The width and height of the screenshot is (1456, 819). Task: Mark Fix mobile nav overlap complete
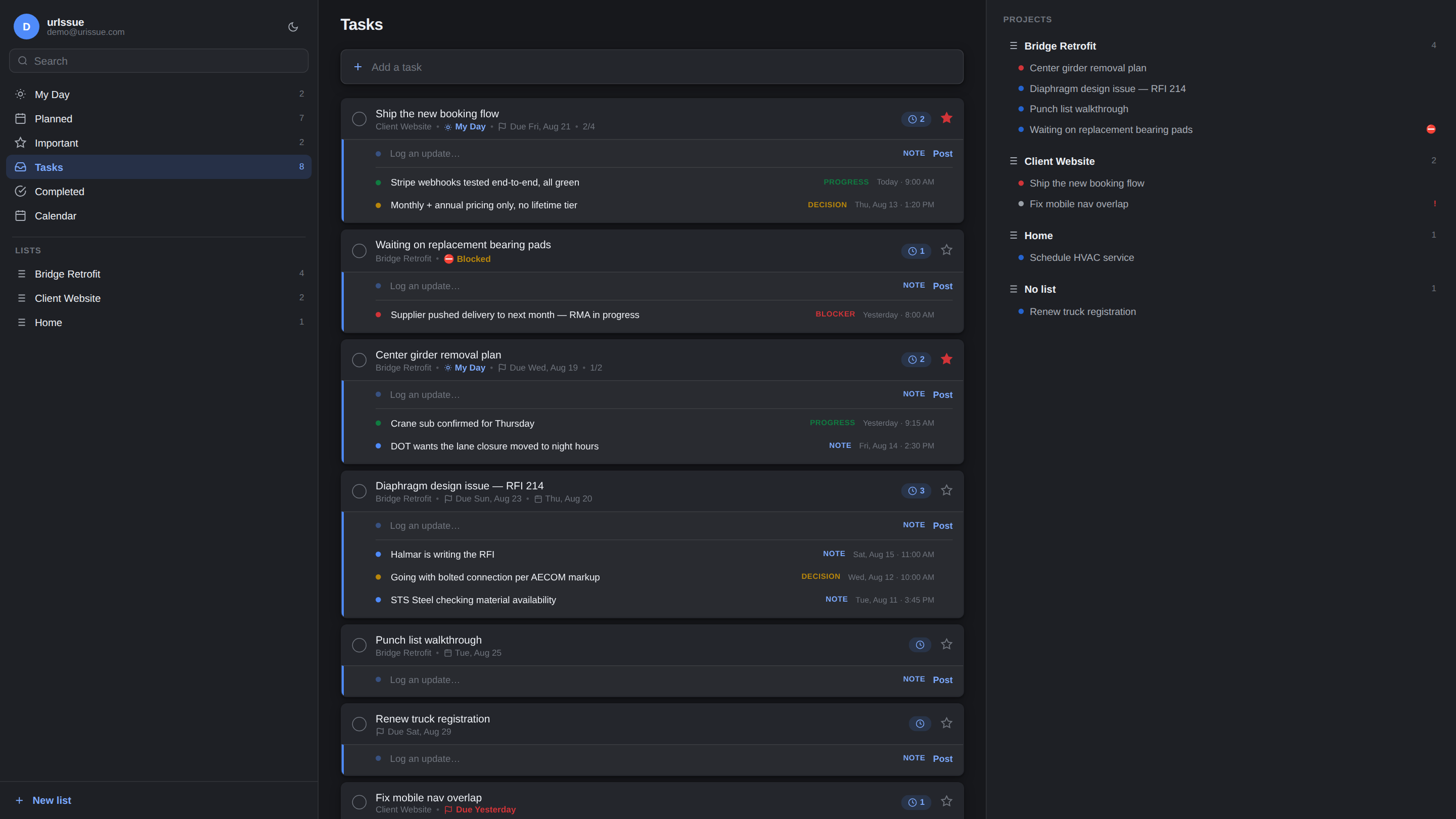tap(359, 802)
